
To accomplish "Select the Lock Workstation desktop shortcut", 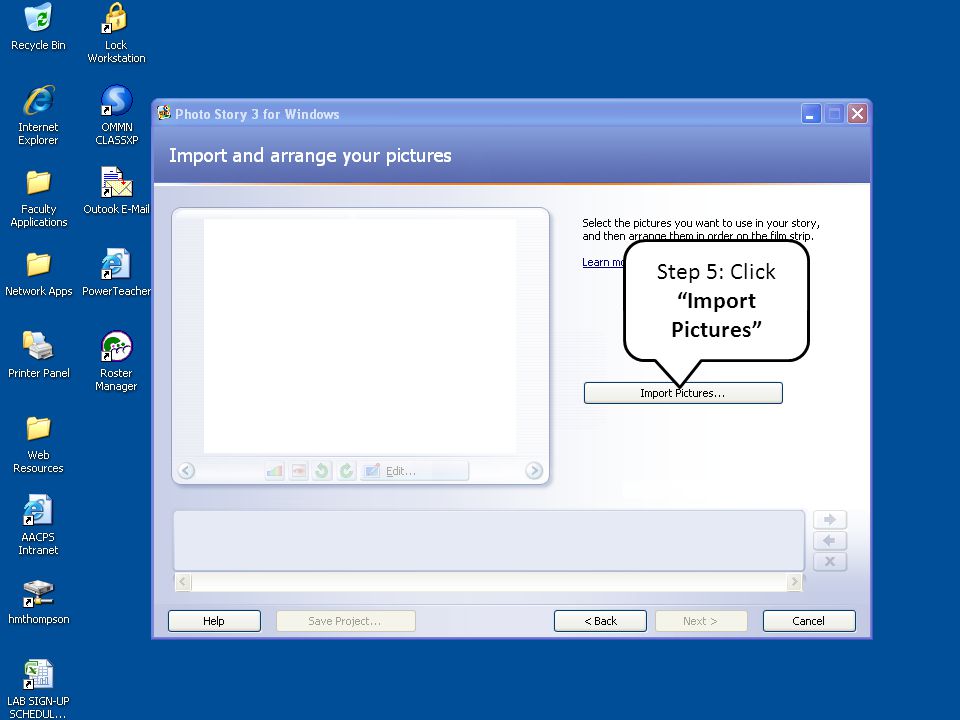I will pos(116,32).
